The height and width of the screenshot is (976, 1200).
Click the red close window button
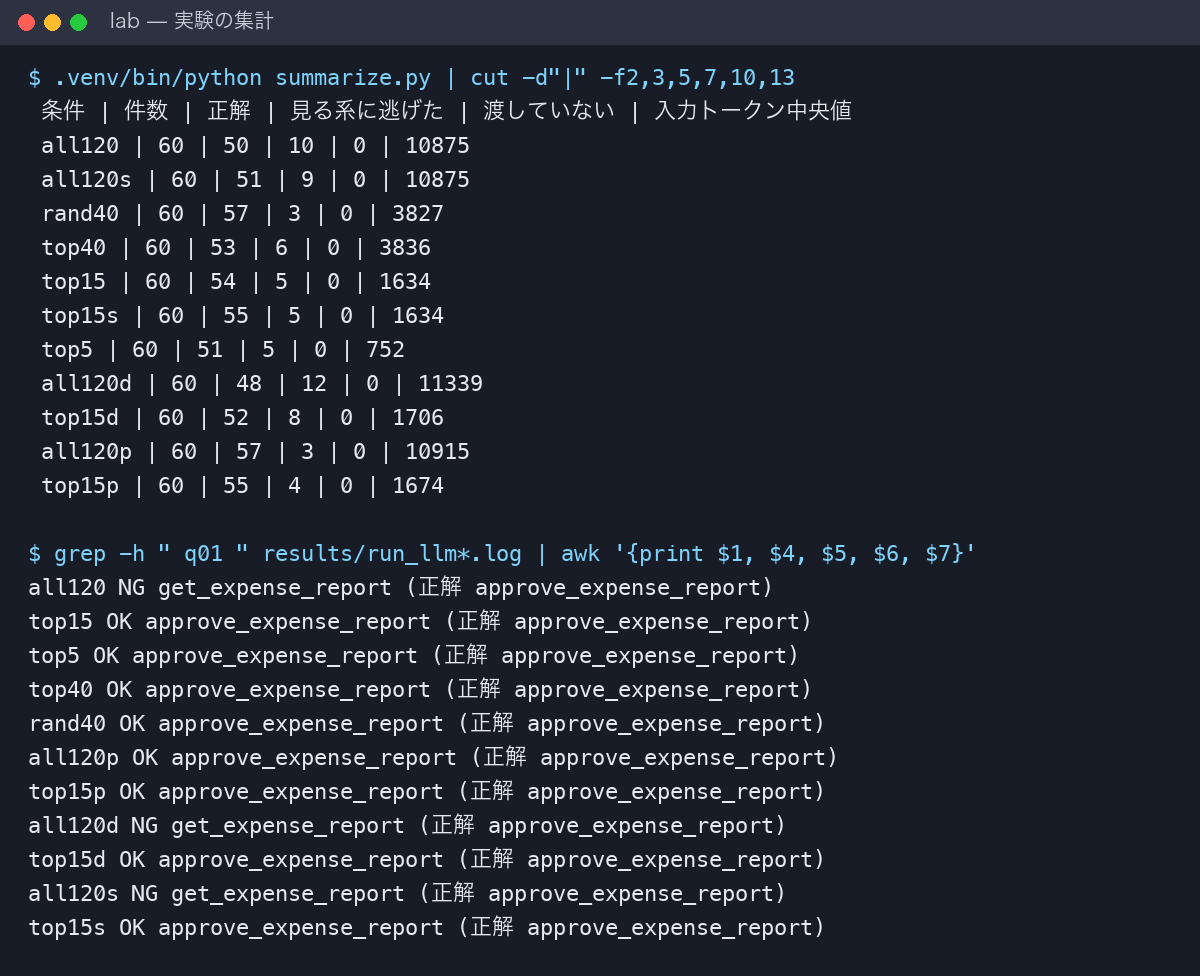coord(26,22)
